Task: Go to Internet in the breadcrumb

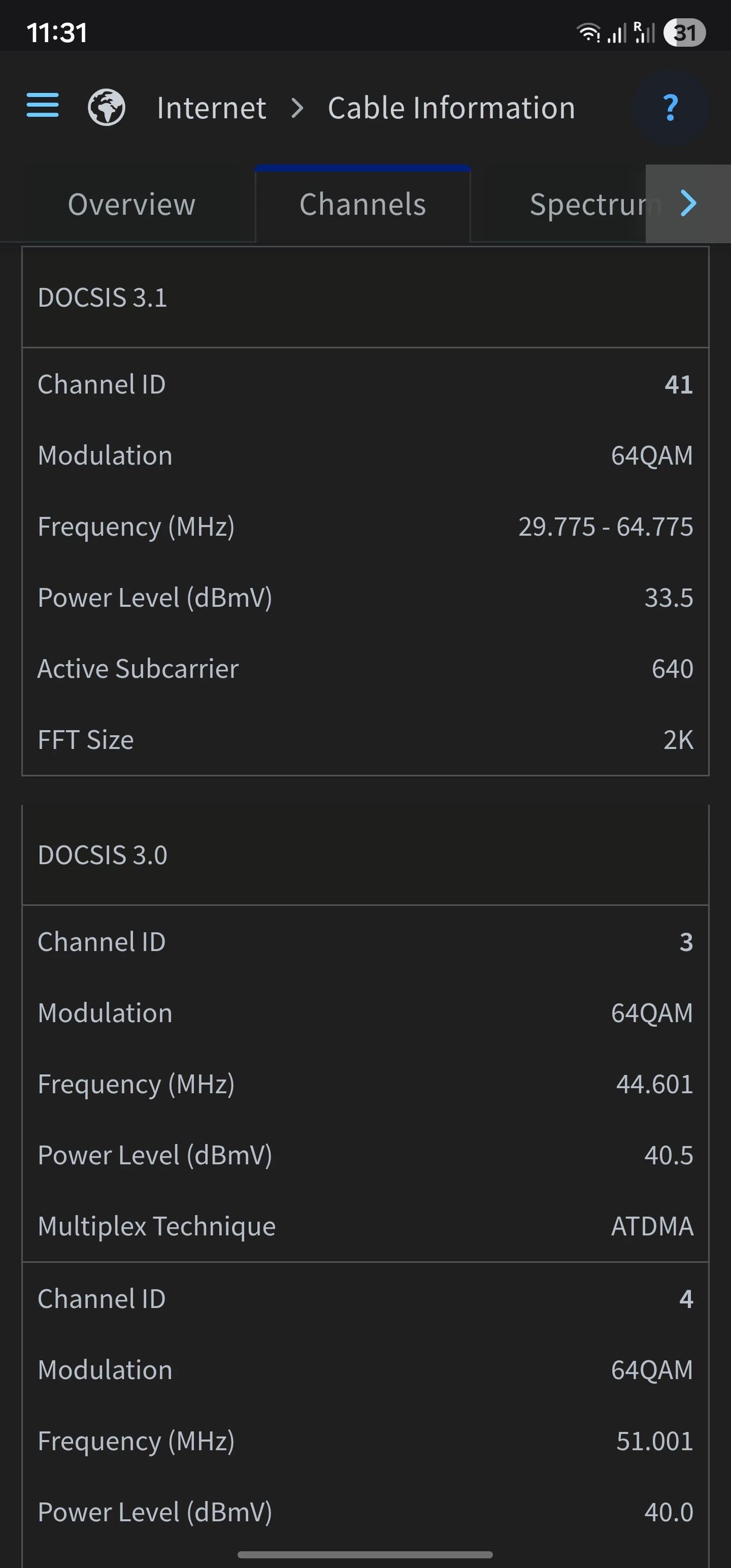Action: [211, 108]
